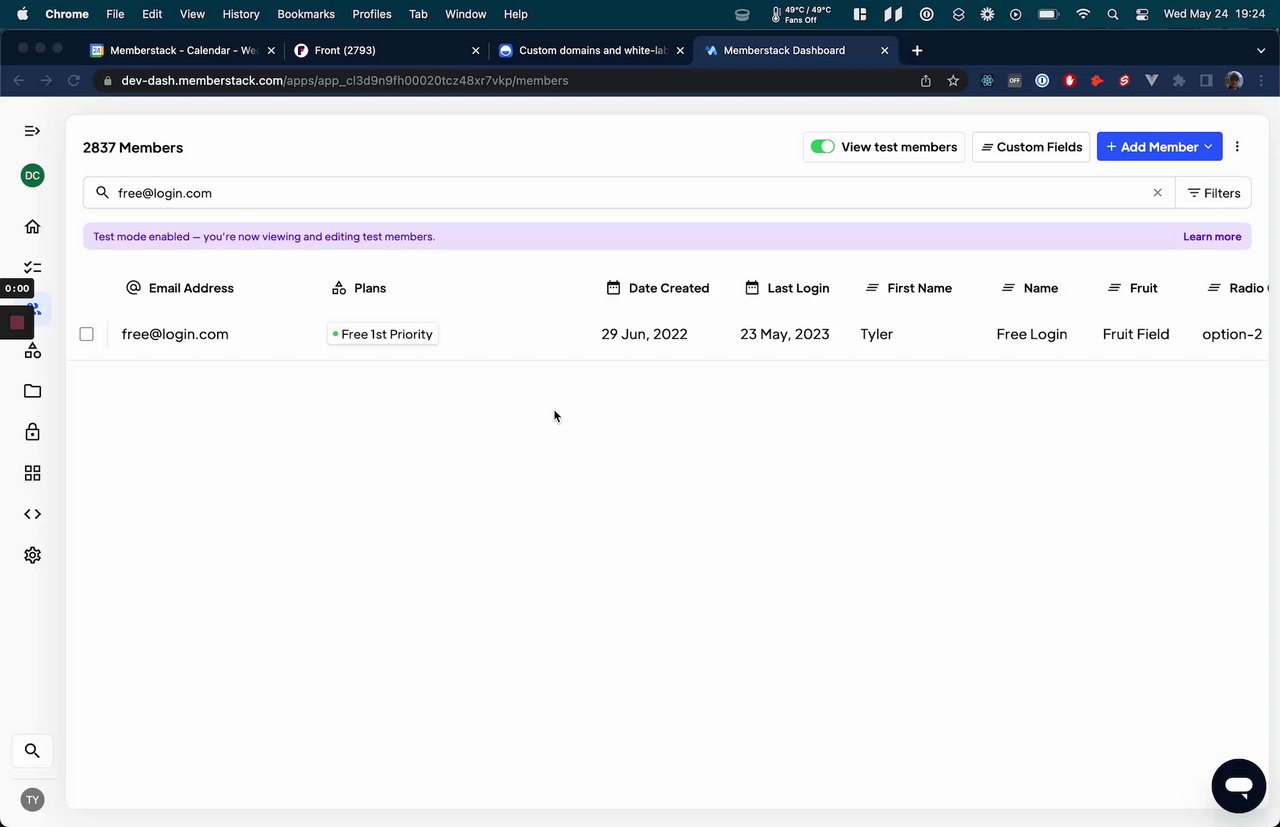Open the Wi-Fi status menu
Viewport: 1280px width, 827px height.
[1083, 14]
